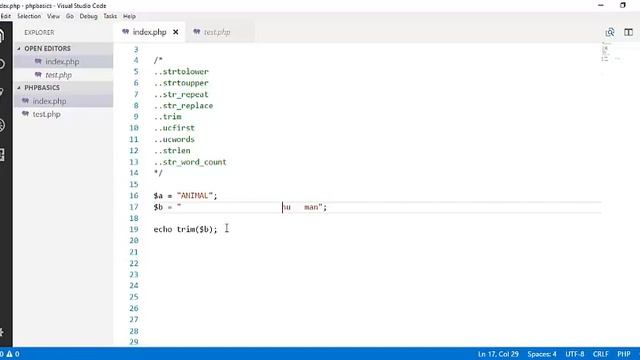
Task: Click the line 19 echo trim($b) code
Action: pyautogui.click(x=185, y=229)
